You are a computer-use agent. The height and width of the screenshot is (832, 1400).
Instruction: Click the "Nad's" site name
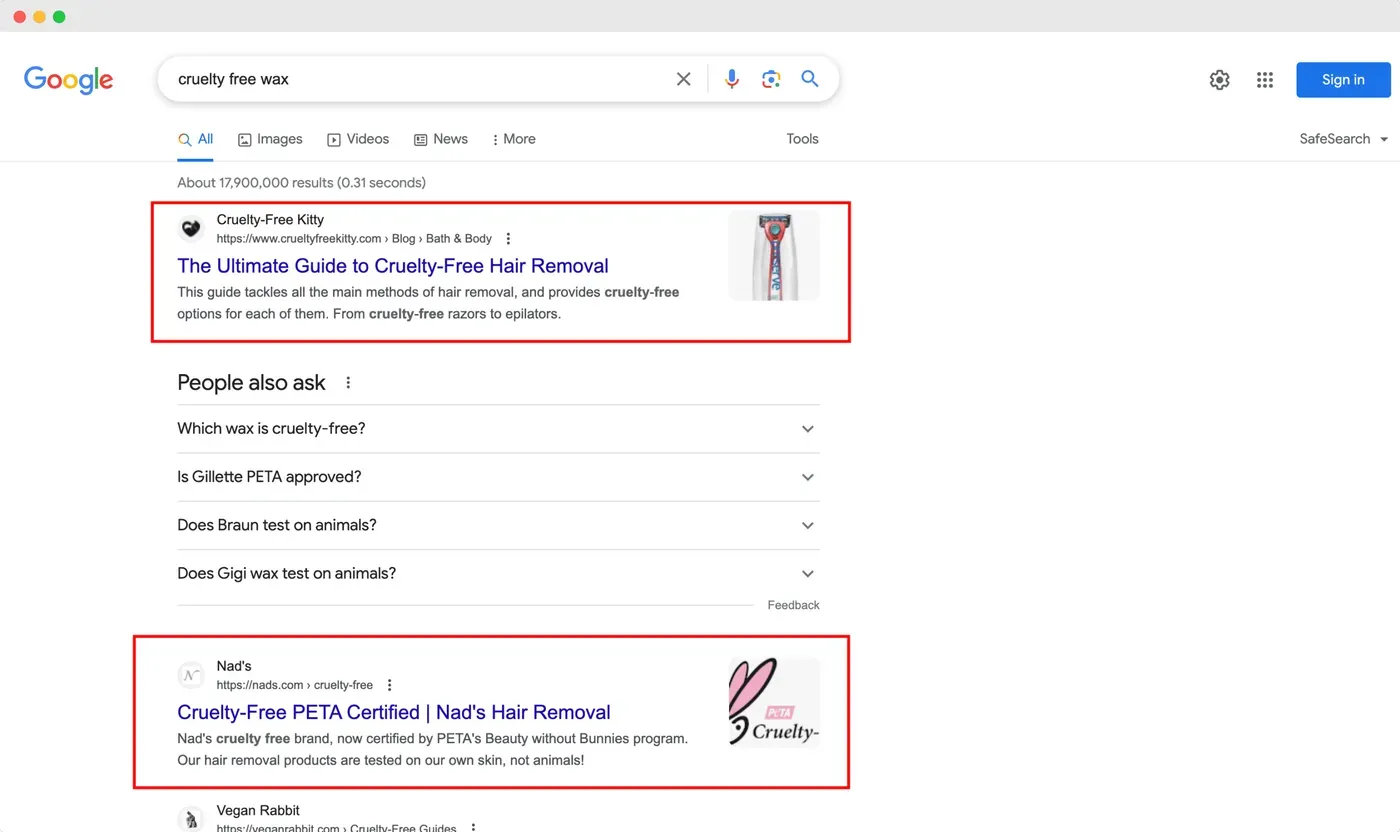[x=234, y=667]
